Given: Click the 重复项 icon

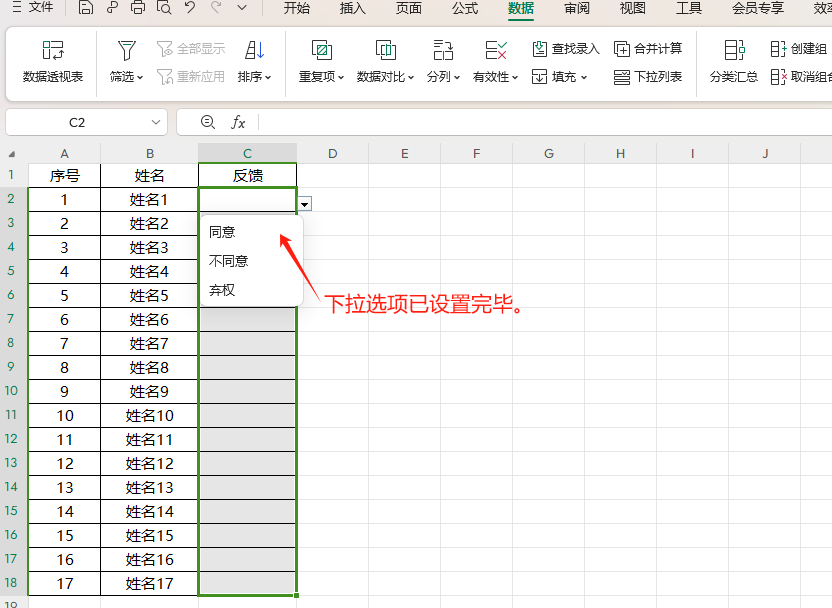Looking at the screenshot, I should [322, 51].
